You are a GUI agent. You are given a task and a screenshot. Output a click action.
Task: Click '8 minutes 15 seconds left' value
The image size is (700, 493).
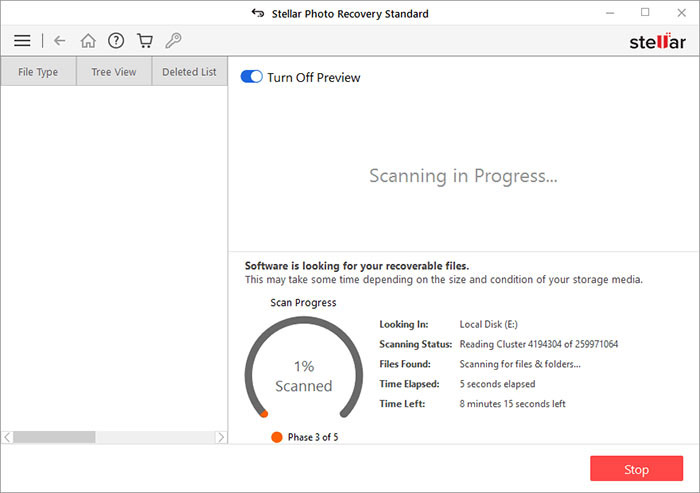point(512,404)
